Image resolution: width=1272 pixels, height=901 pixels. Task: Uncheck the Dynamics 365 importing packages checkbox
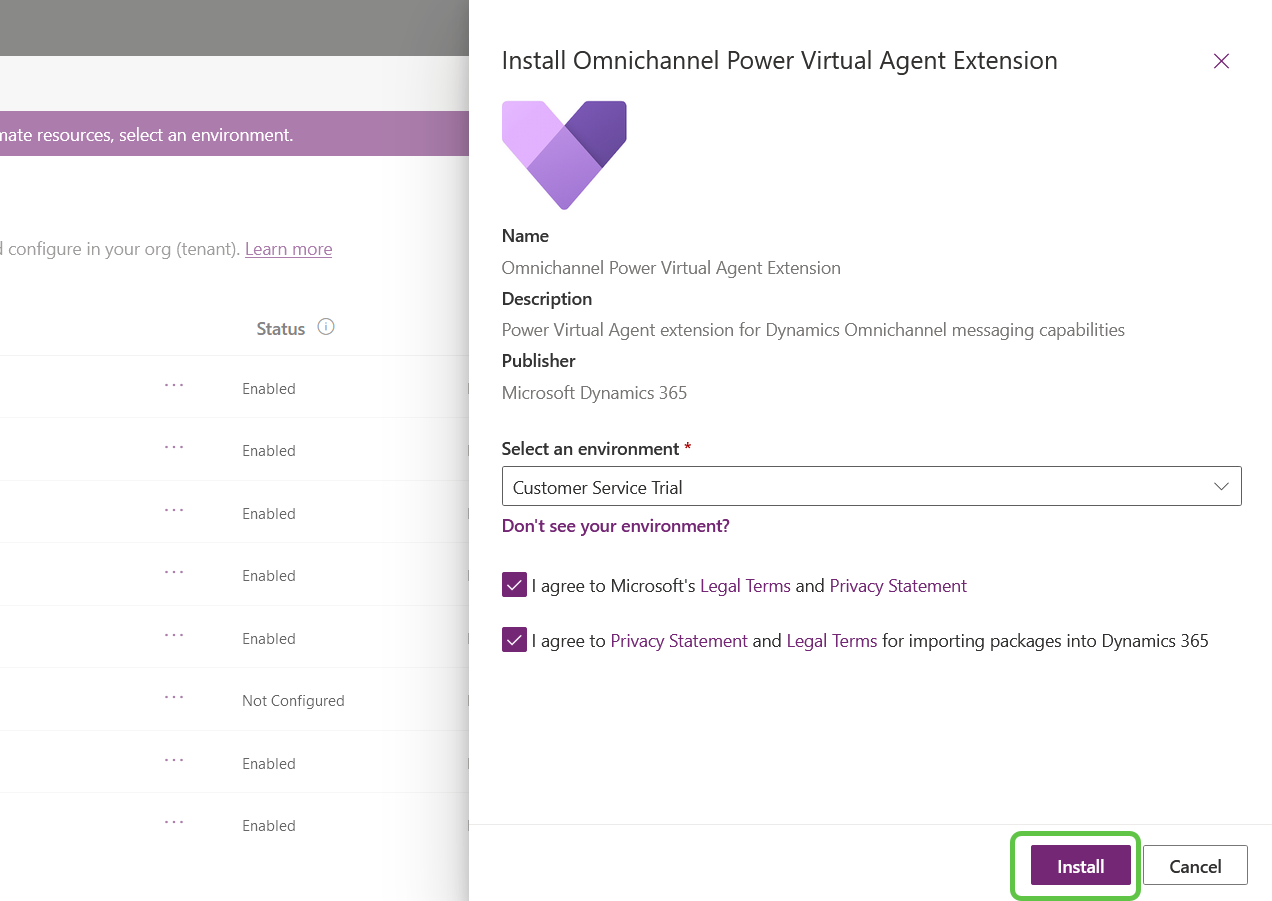514,640
